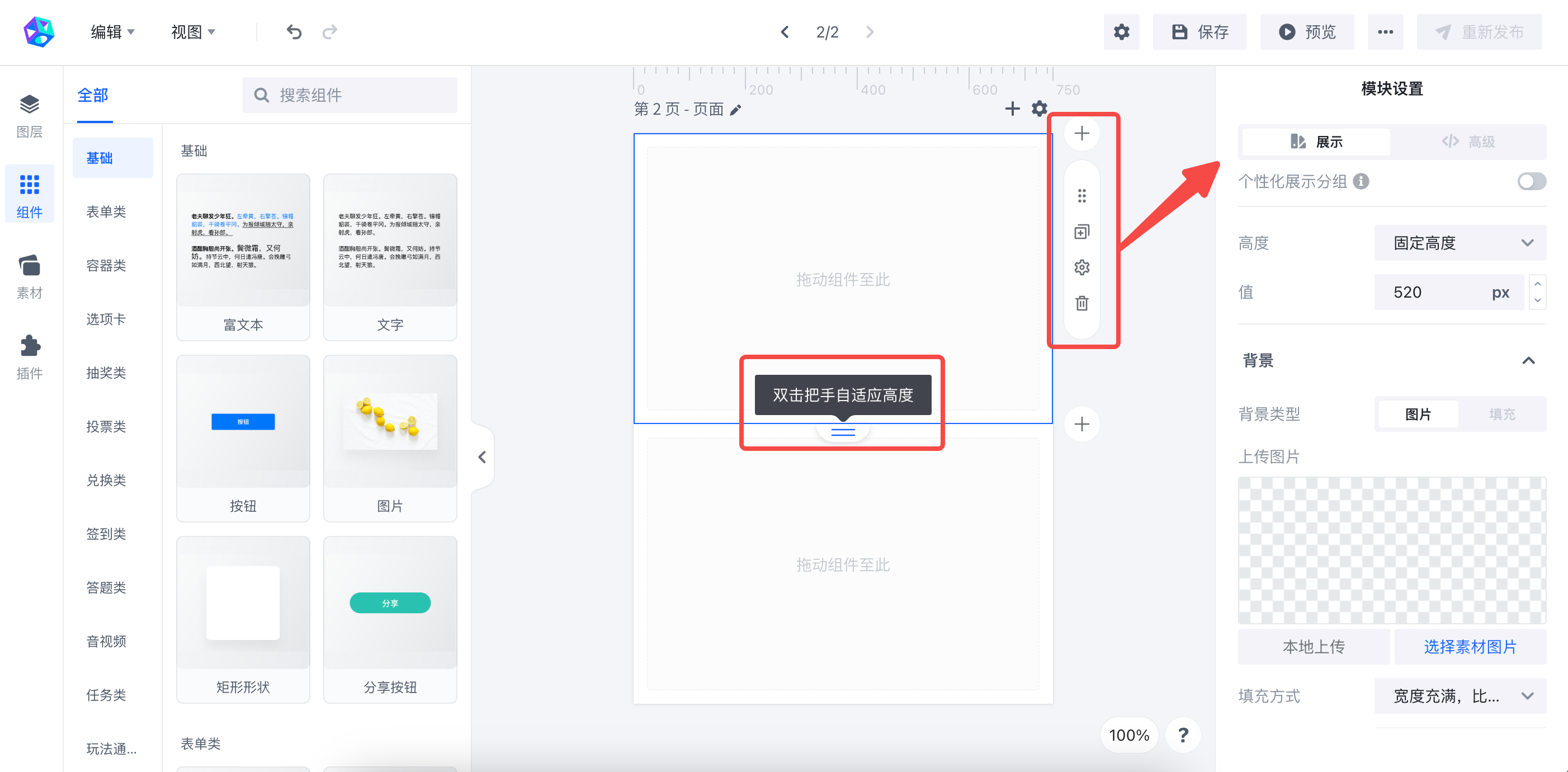
Task: Show info for 个性化展示分组
Action: tap(1361, 181)
